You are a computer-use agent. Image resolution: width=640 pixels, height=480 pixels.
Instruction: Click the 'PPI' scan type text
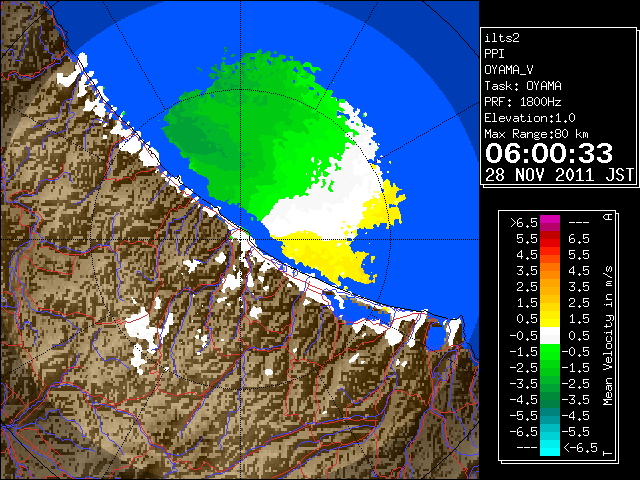pyautogui.click(x=494, y=54)
